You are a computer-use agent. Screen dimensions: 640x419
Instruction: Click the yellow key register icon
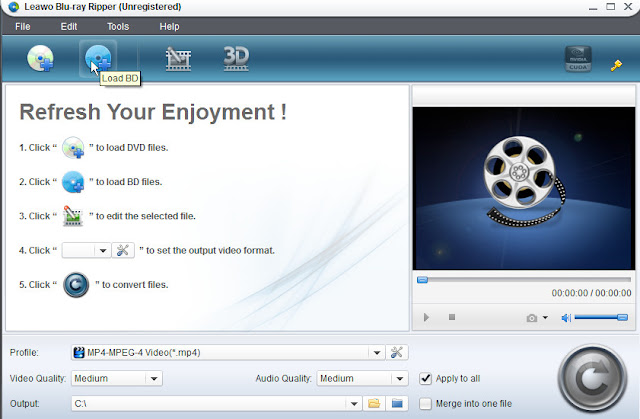click(616, 65)
